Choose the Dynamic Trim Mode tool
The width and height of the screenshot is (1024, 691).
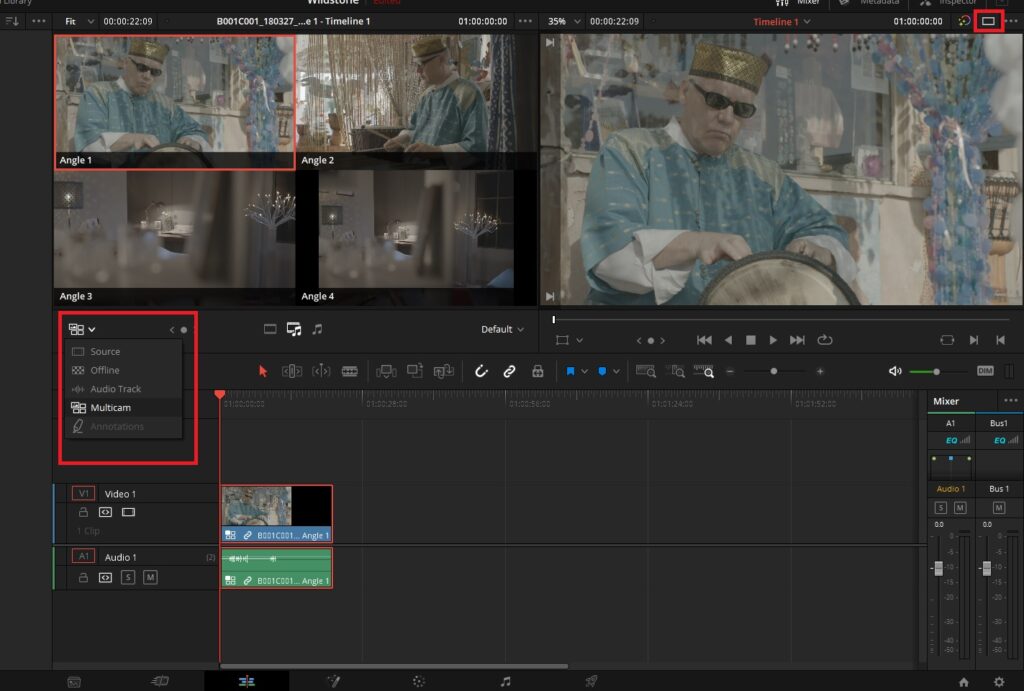[x=321, y=371]
